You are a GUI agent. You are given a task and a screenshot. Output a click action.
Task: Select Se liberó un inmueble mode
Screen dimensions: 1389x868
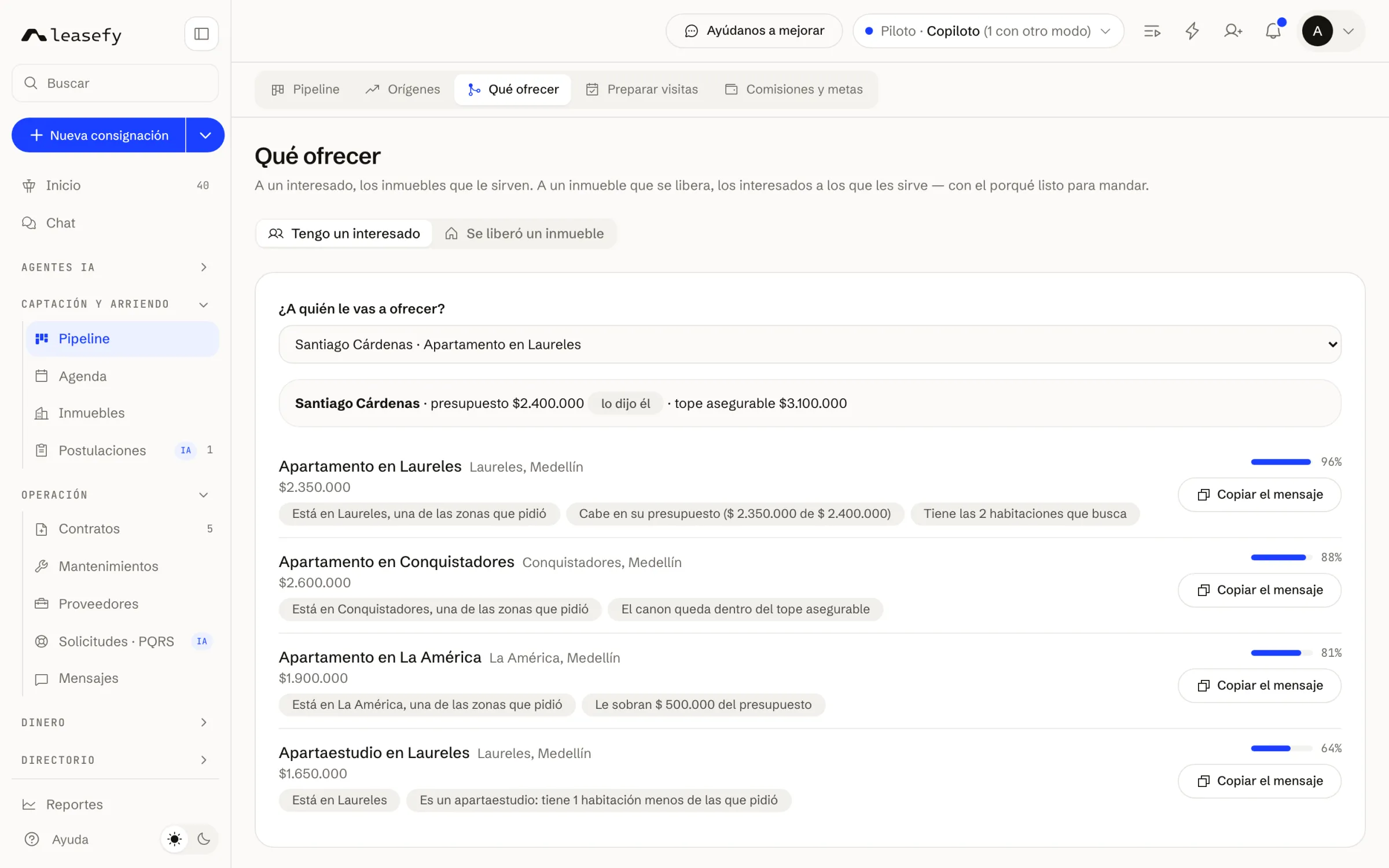coord(524,234)
